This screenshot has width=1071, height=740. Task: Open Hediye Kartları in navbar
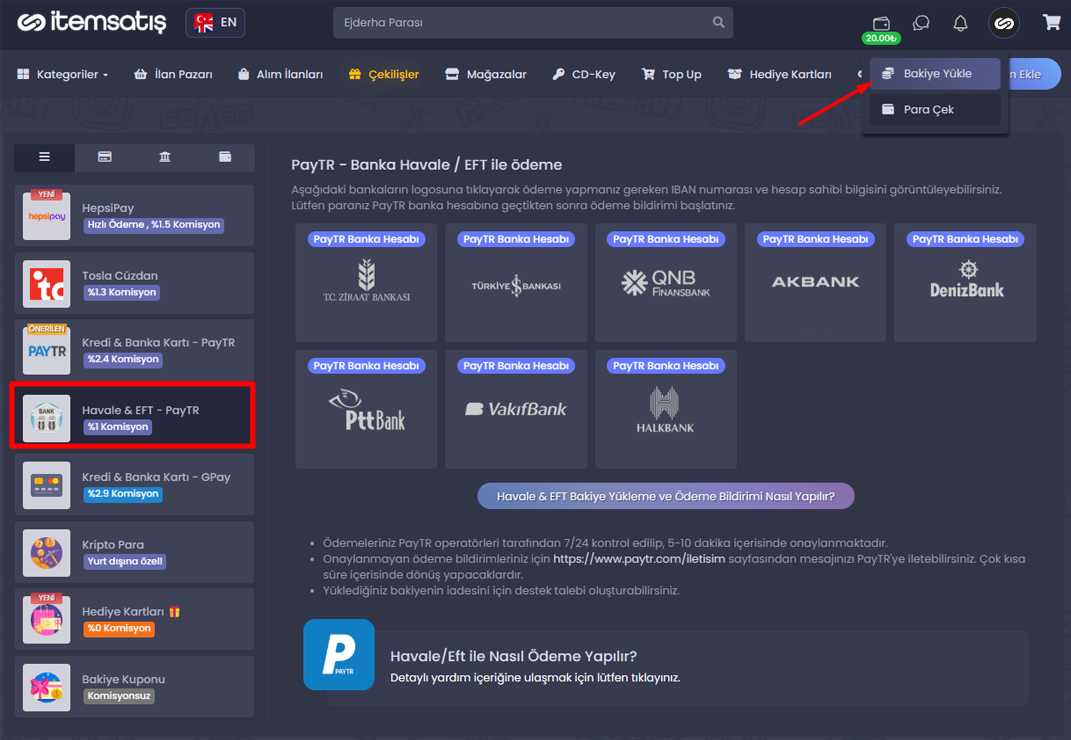coord(780,74)
